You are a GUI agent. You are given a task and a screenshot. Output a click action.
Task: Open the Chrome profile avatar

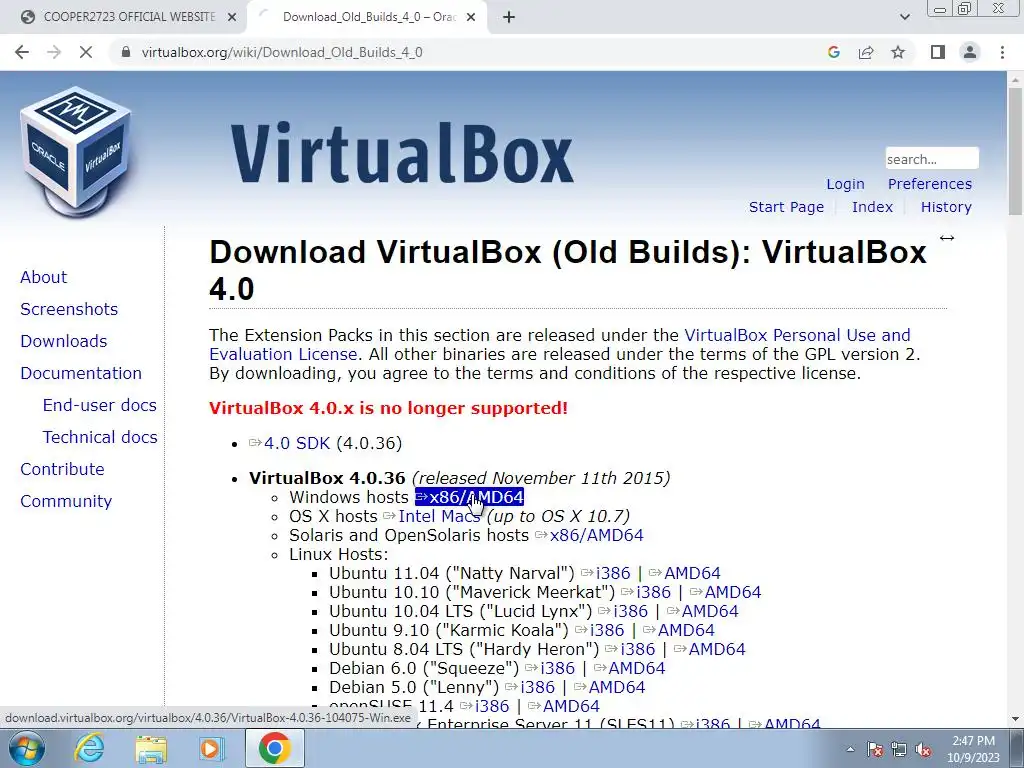970,52
